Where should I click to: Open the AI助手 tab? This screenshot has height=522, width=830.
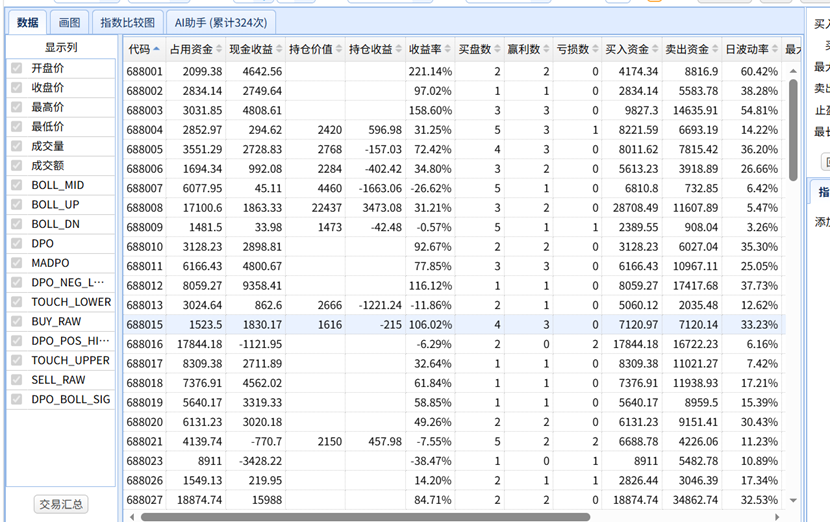click(x=221, y=23)
